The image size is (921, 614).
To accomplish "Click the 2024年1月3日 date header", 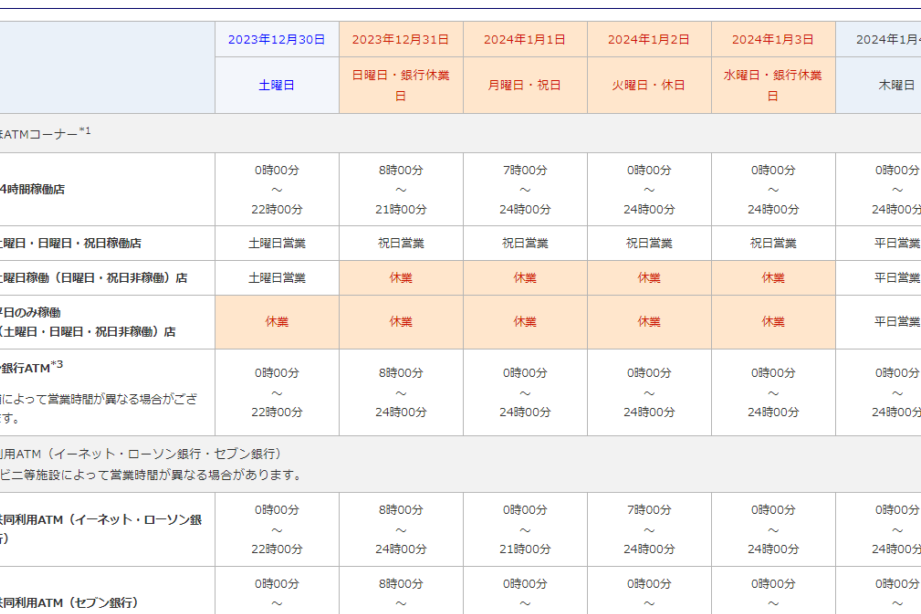I will click(x=772, y=40).
